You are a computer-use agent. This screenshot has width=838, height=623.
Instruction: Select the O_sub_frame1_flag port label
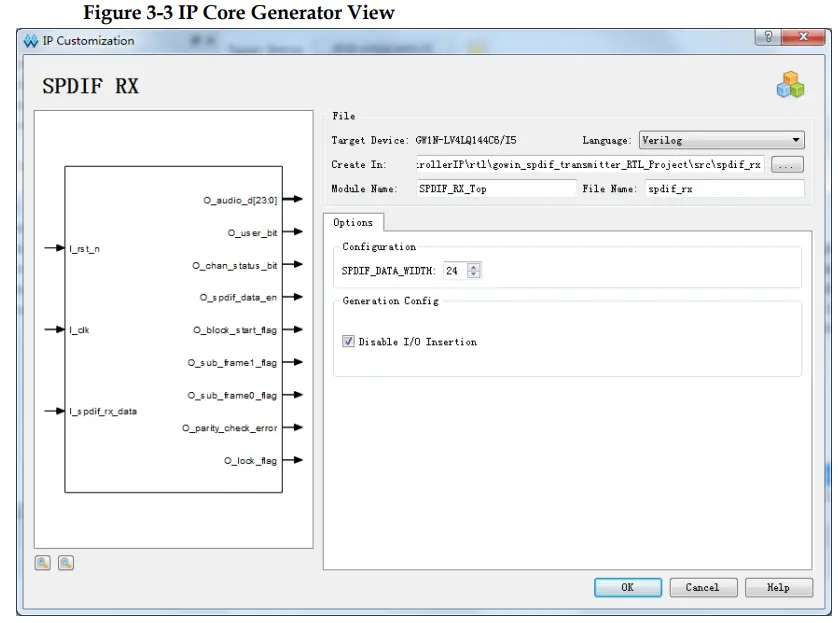[x=232, y=363]
